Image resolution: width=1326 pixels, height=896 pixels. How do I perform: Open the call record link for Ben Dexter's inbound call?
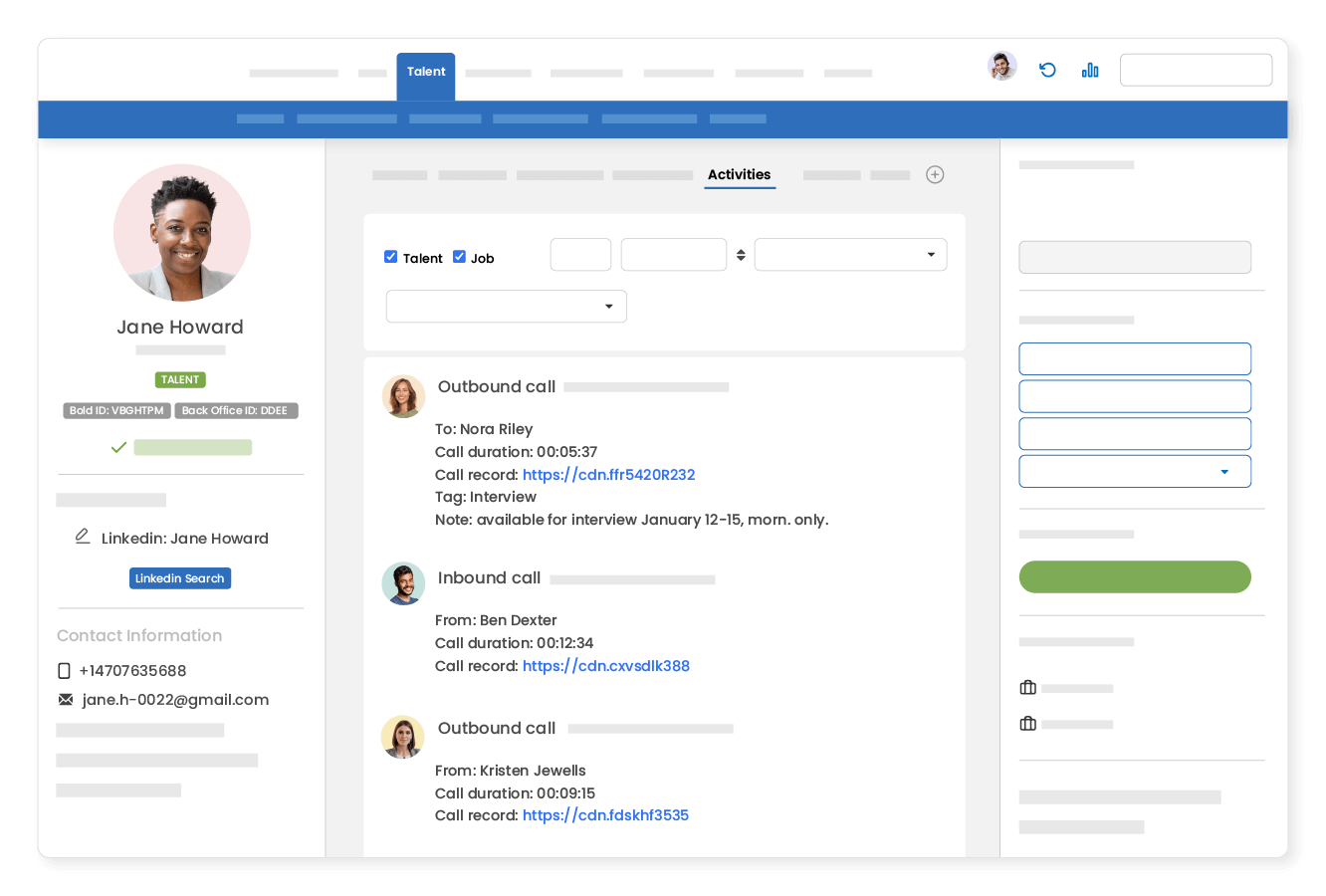click(x=606, y=665)
